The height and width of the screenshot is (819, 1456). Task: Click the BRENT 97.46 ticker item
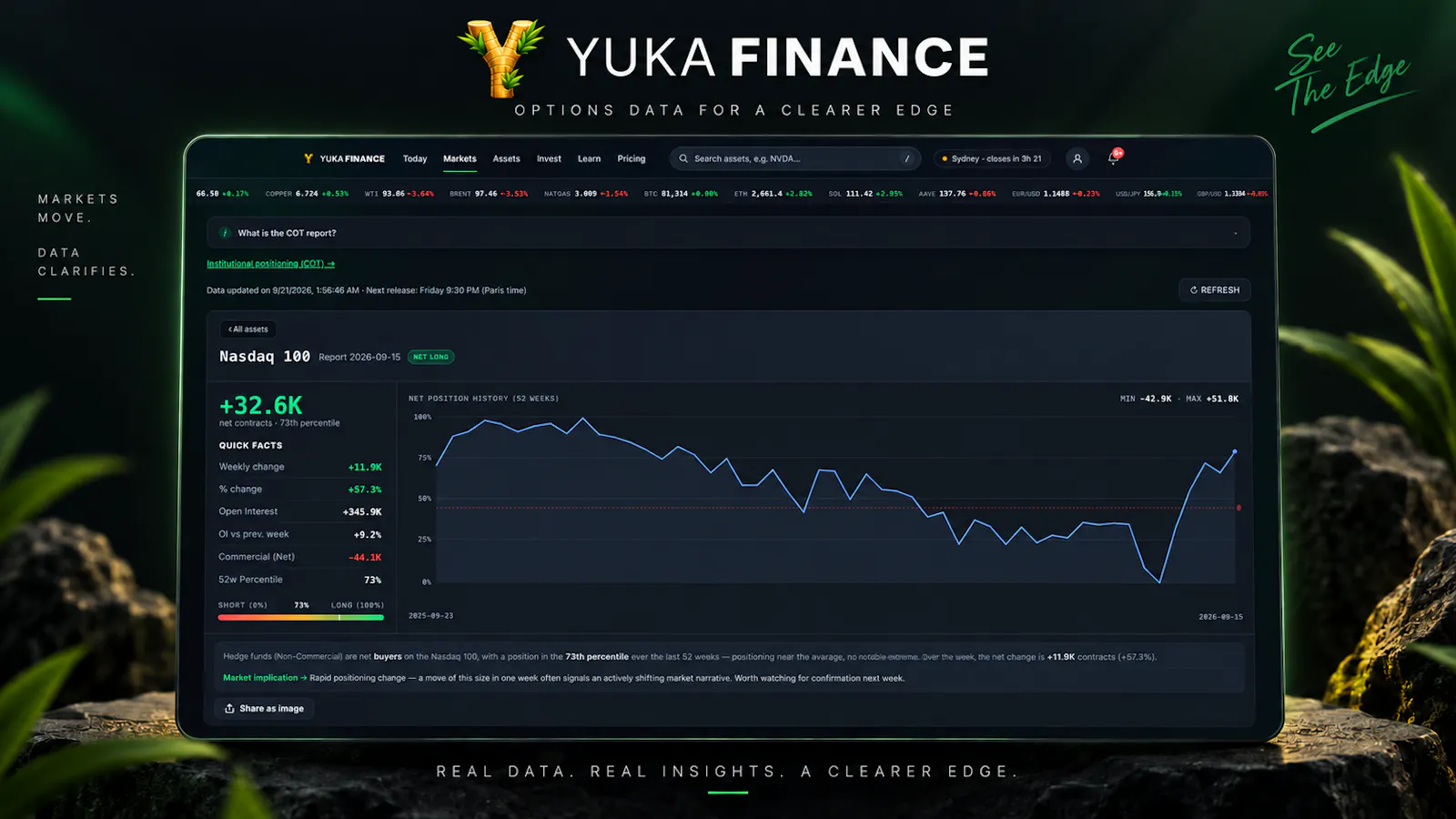point(489,194)
